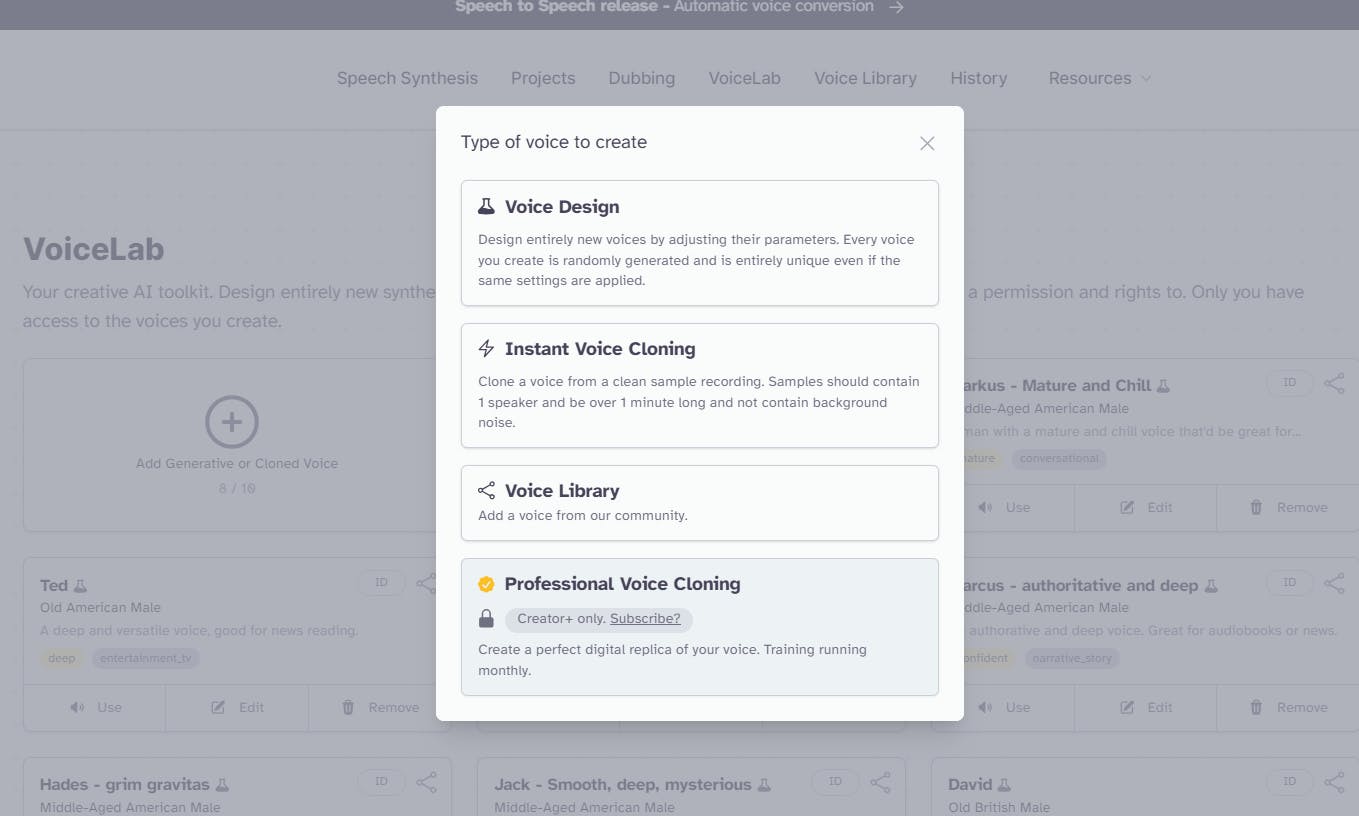This screenshot has height=816, width=1359.
Task: Choose the Voice Design option
Action: [x=700, y=243]
